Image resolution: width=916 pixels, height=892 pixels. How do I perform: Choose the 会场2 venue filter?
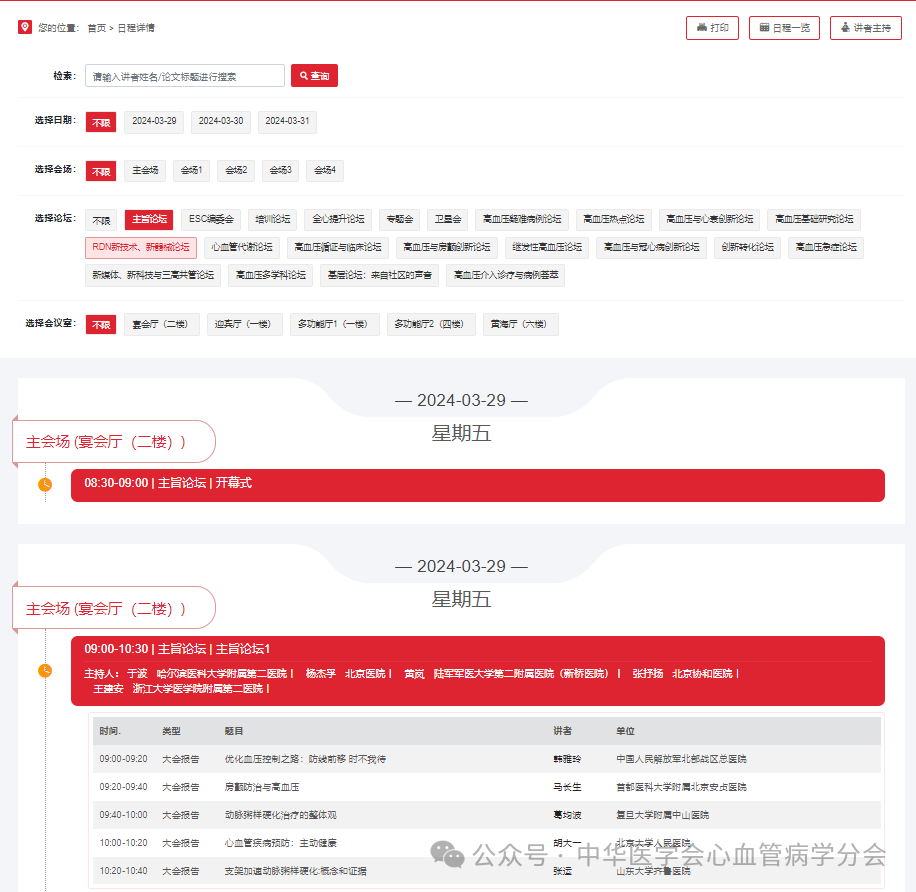pos(236,171)
